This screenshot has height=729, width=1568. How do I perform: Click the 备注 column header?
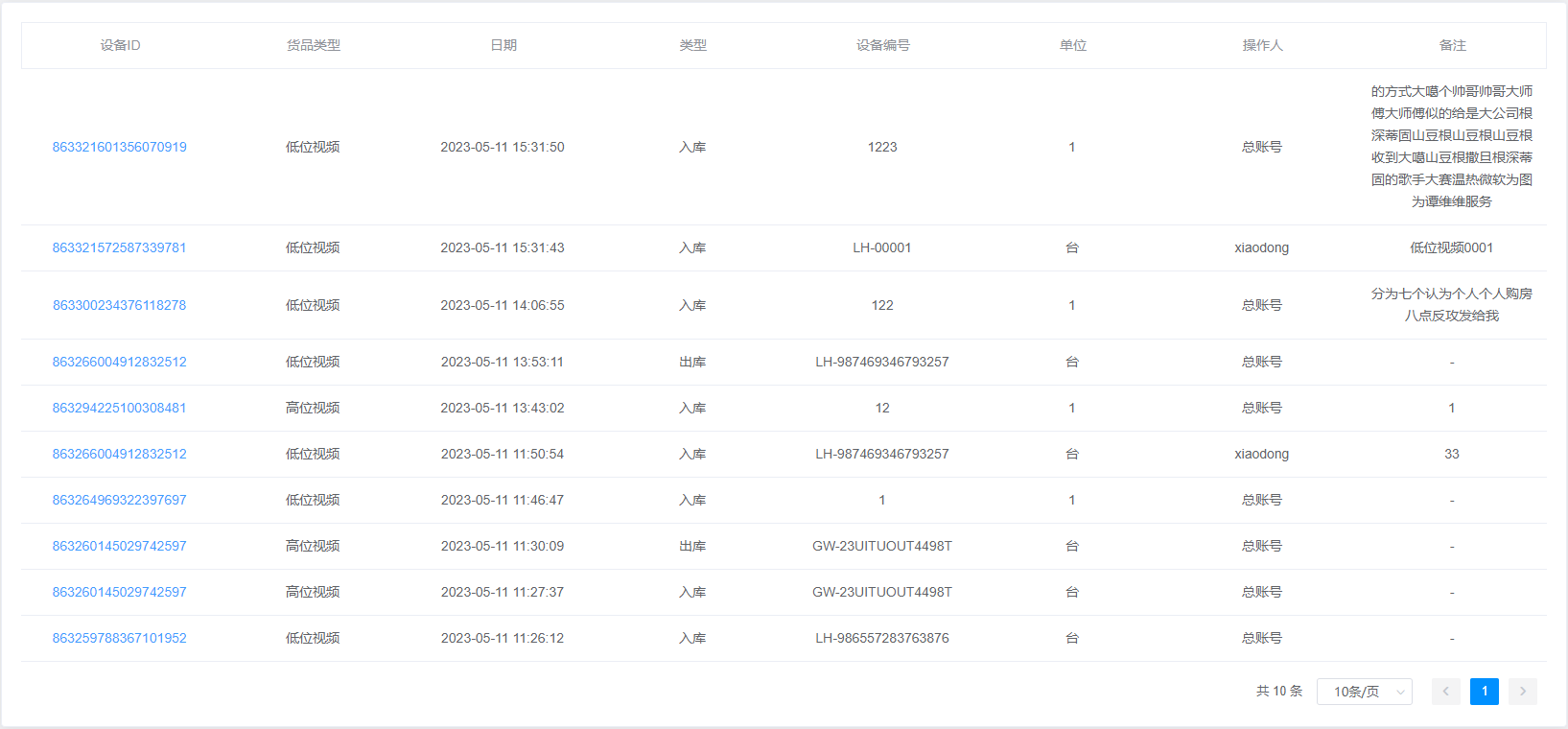click(x=1452, y=45)
